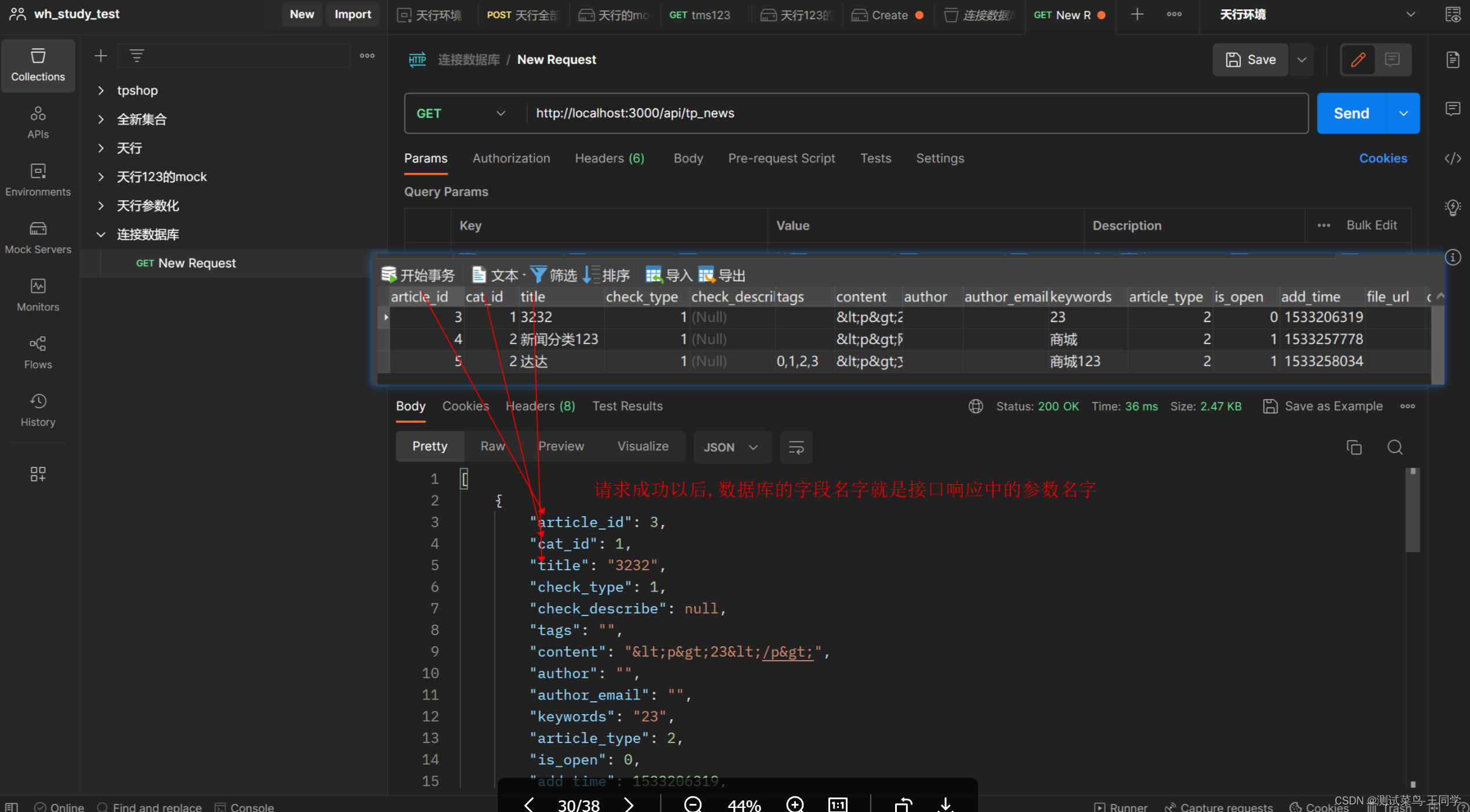
Task: Open the 天行环境 environment selector
Action: coord(1317,14)
